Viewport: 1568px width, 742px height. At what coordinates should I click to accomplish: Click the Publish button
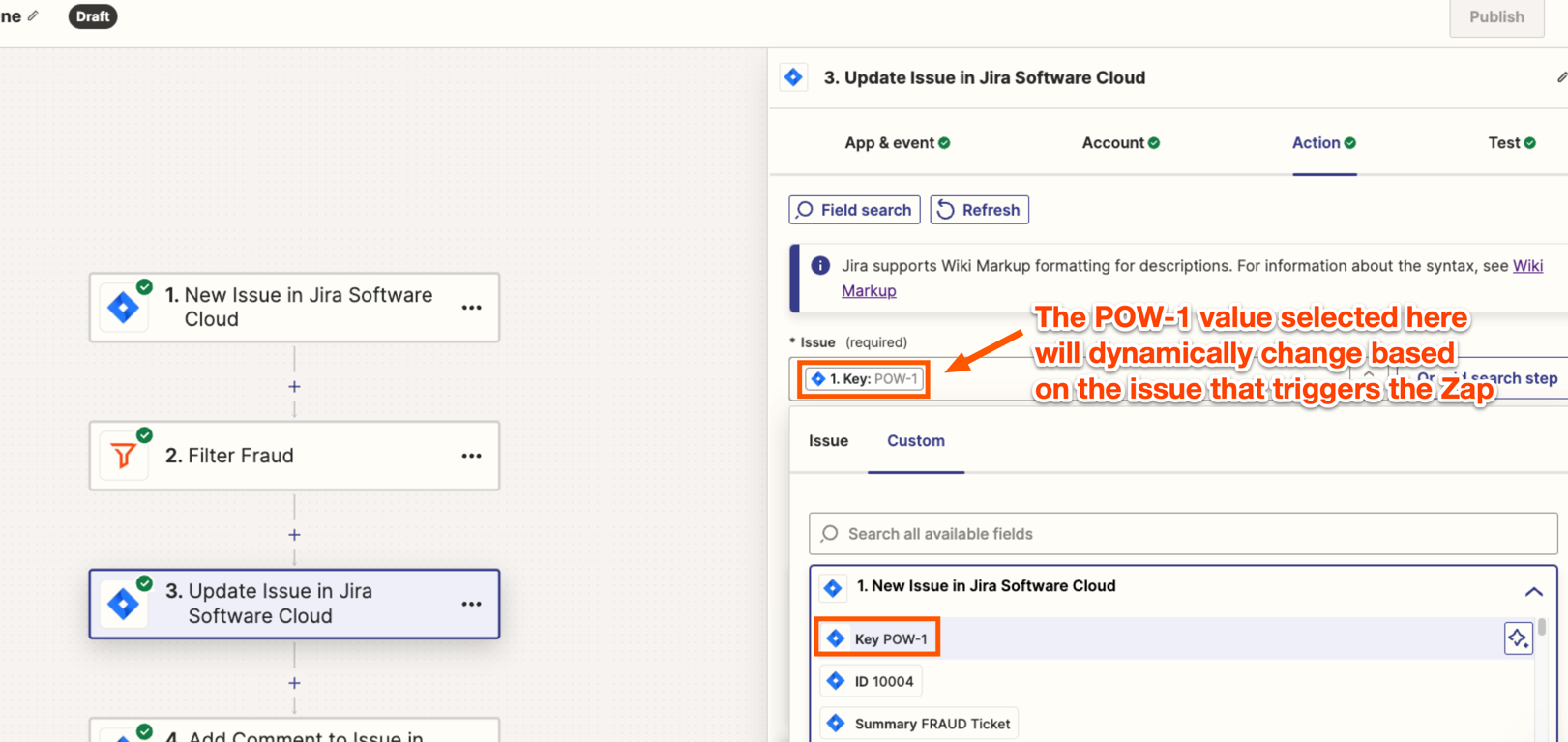pyautogui.click(x=1496, y=17)
